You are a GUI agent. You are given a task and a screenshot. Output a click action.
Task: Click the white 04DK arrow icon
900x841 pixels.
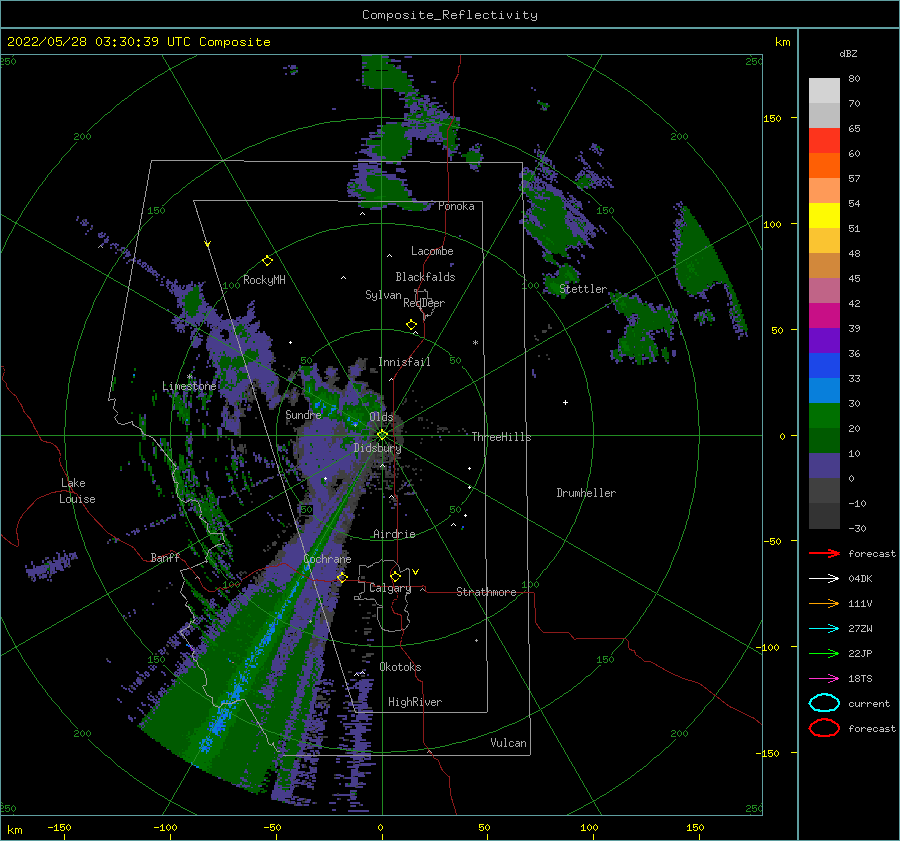[824, 579]
